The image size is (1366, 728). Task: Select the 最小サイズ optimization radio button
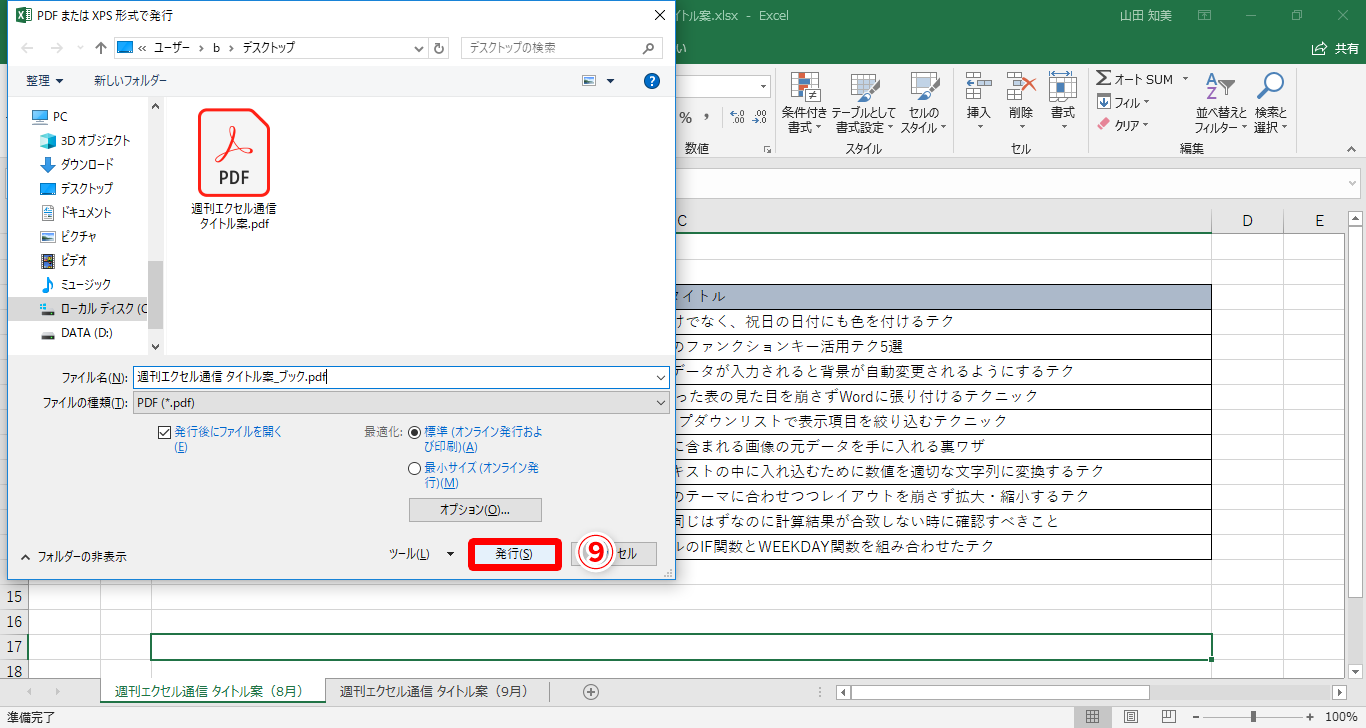[415, 468]
